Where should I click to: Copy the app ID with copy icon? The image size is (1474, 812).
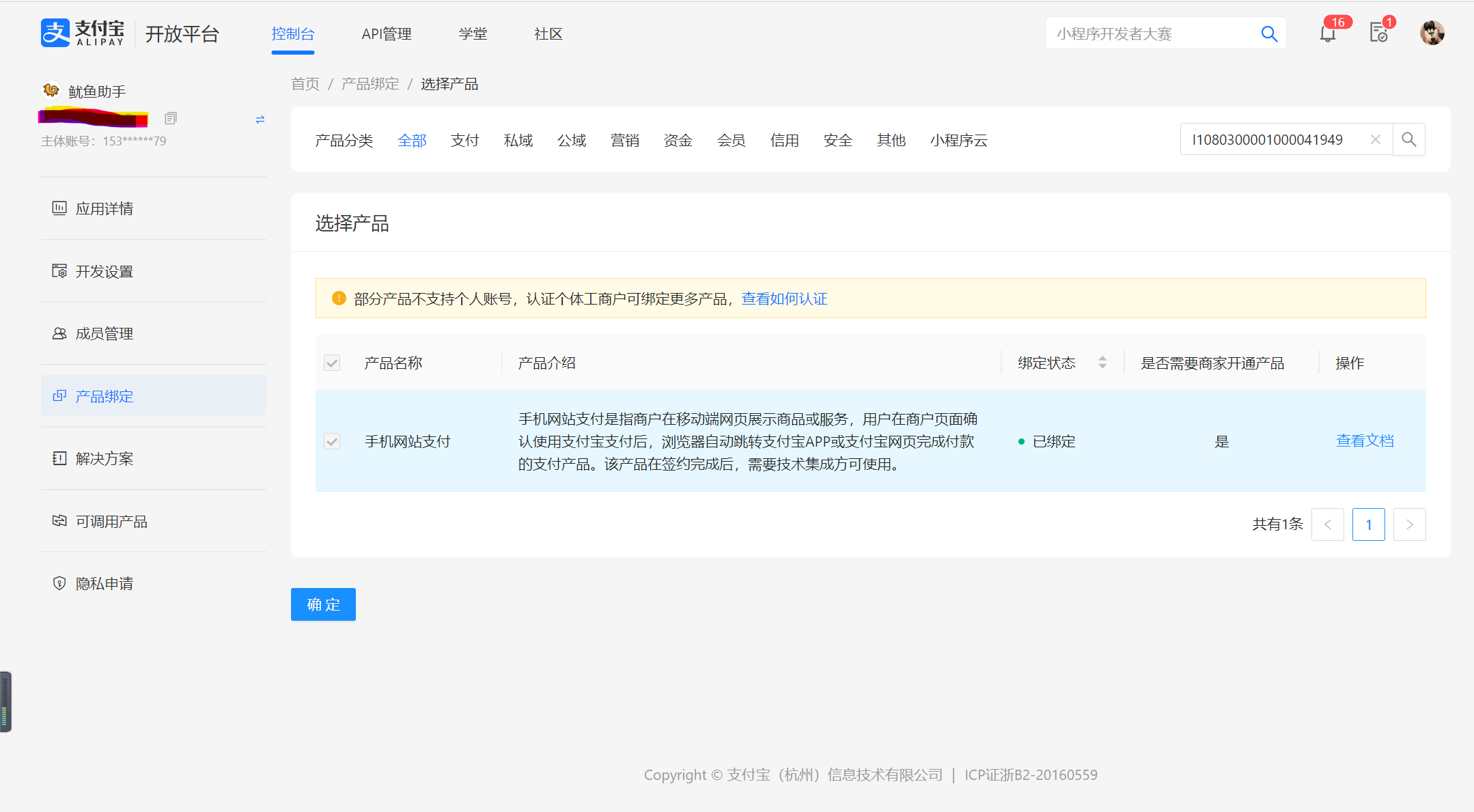coord(171,119)
